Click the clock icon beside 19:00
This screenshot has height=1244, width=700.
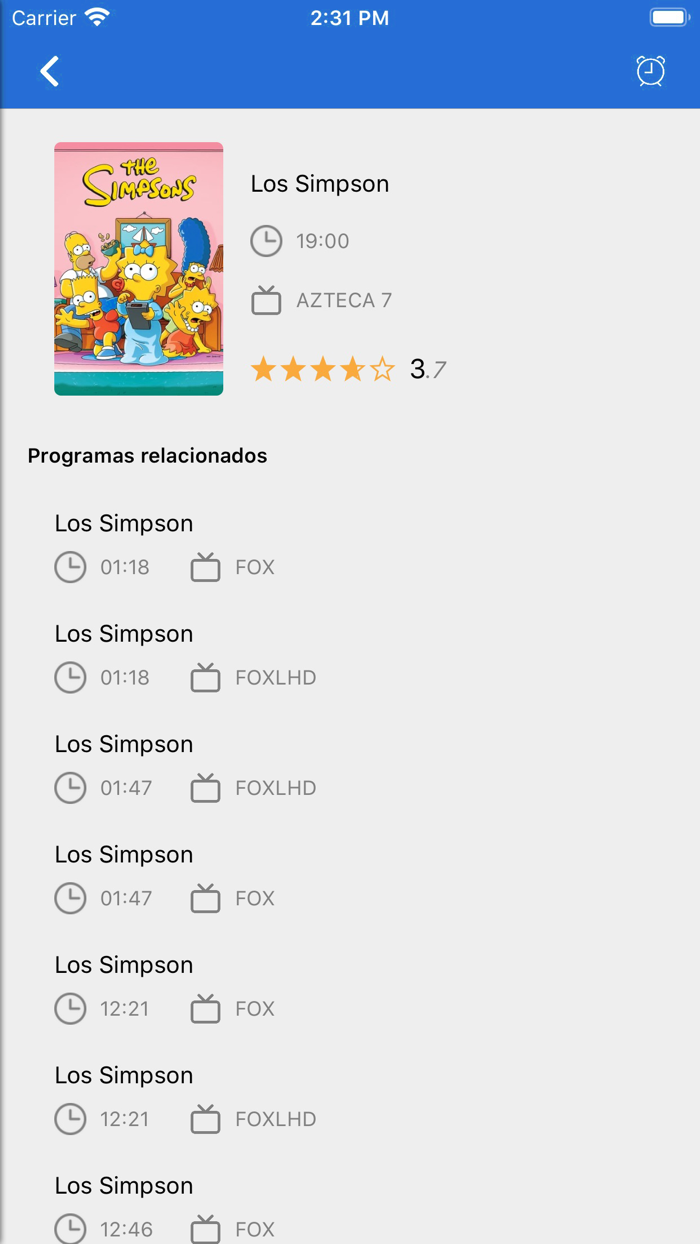click(x=266, y=240)
